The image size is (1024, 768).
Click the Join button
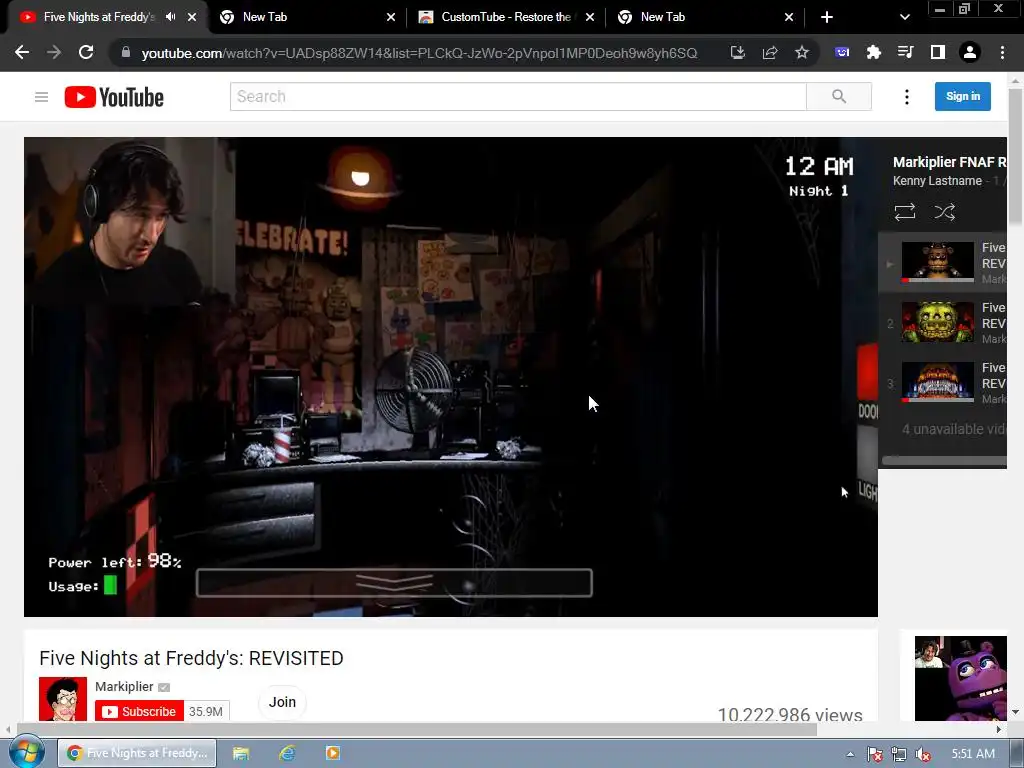(282, 702)
